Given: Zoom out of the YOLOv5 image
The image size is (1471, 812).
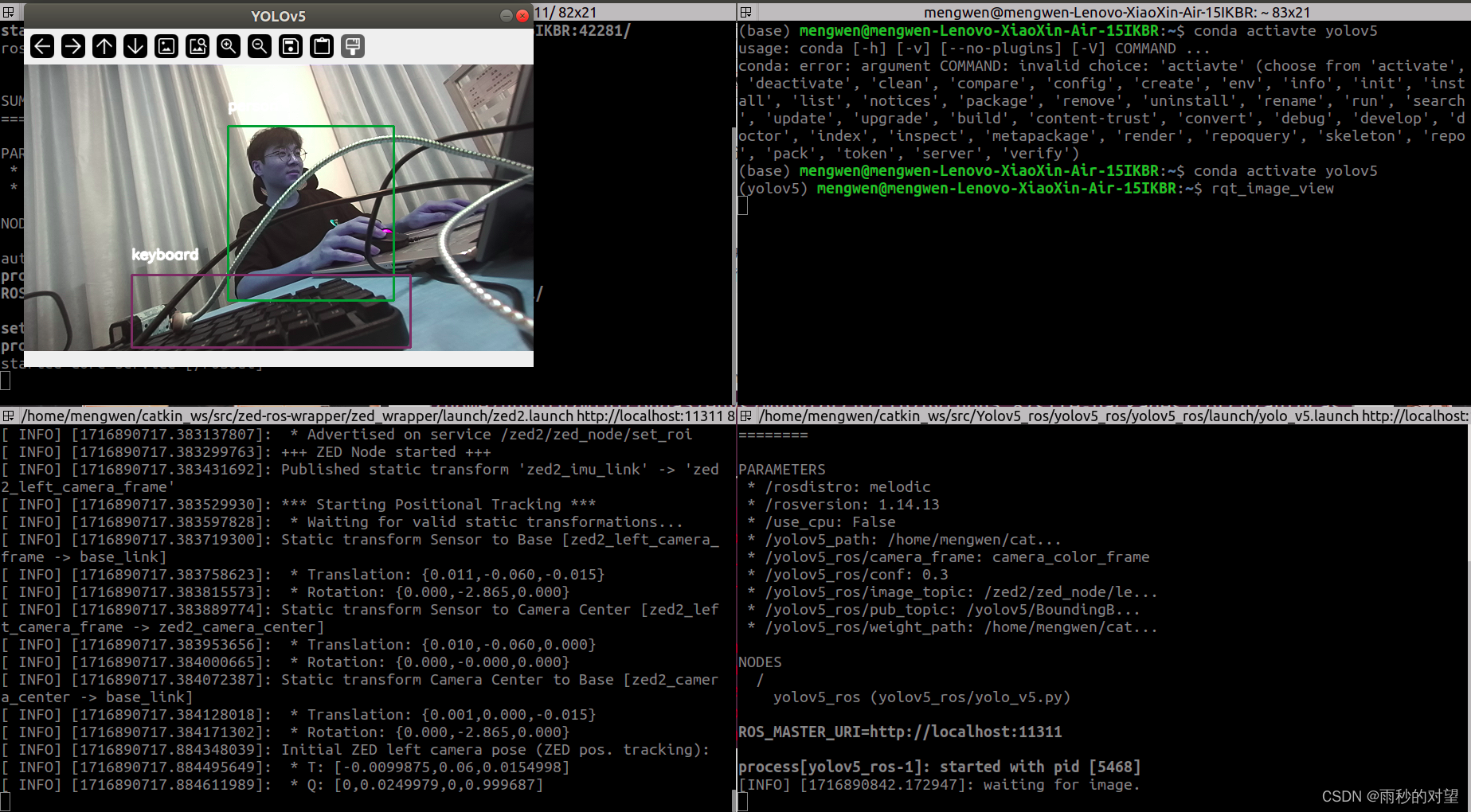Looking at the screenshot, I should (260, 46).
